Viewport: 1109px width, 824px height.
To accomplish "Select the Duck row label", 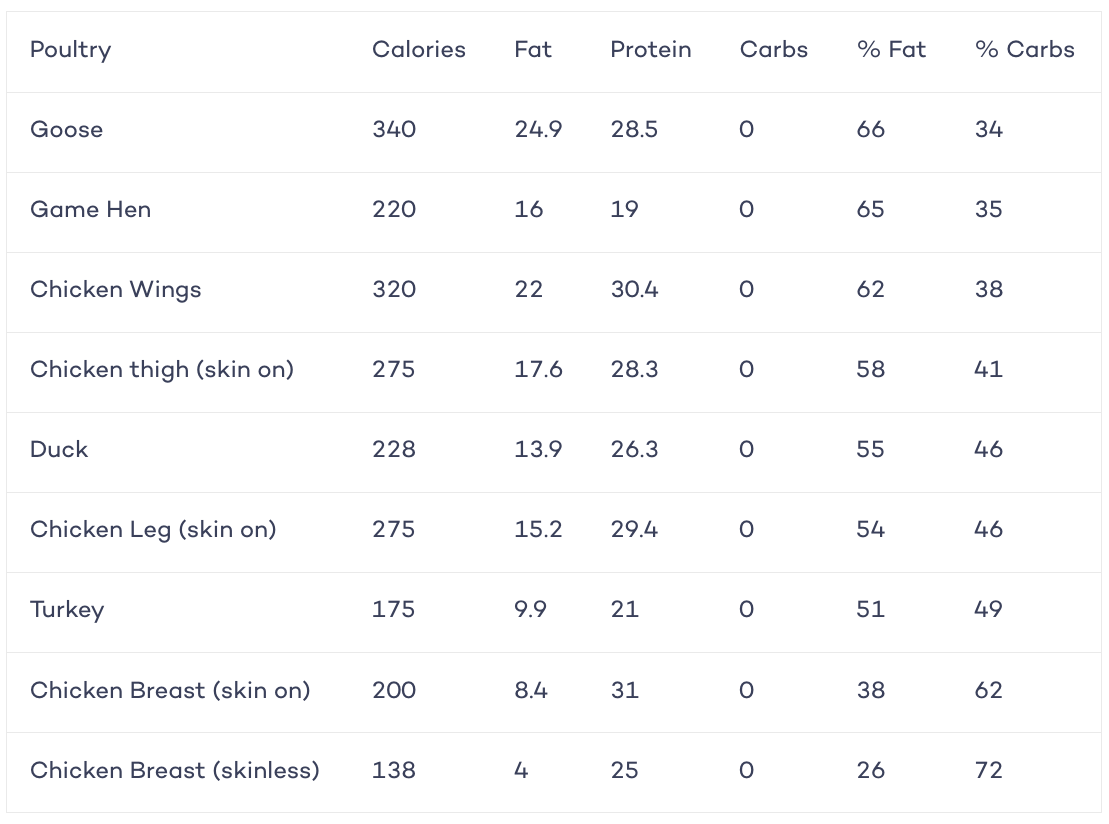I will pyautogui.click(x=59, y=449).
